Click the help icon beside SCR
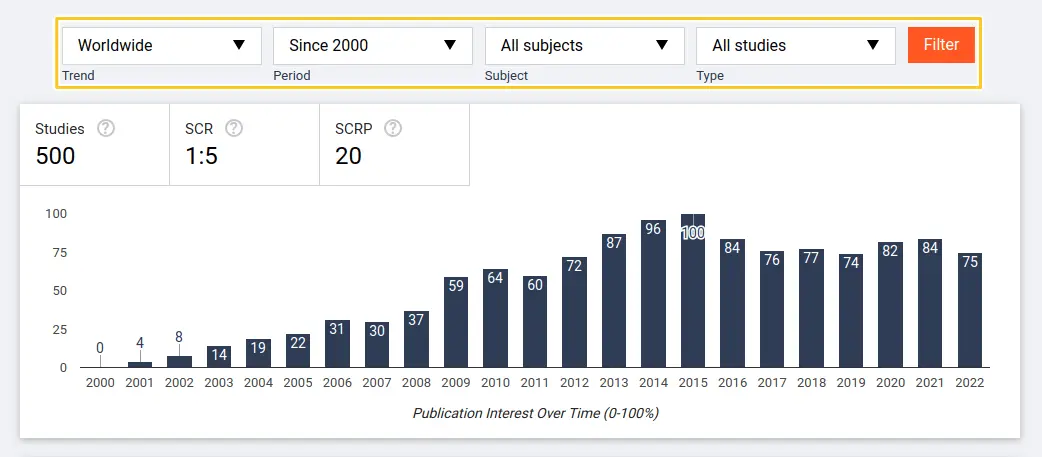This screenshot has width=1042, height=457. pyautogui.click(x=234, y=128)
